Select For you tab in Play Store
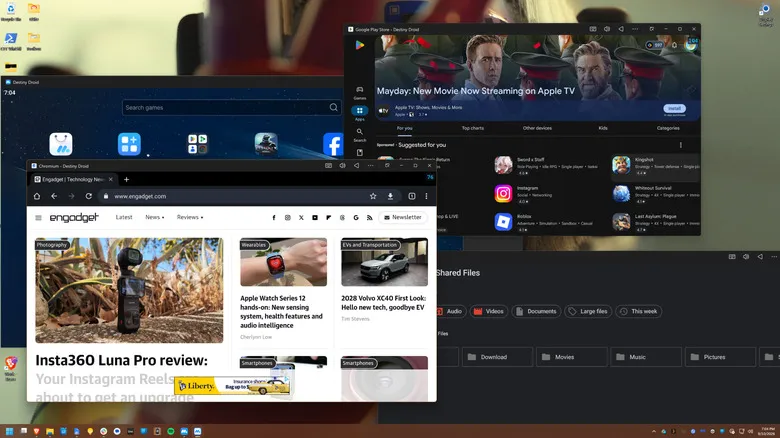The height and width of the screenshot is (438, 780). (404, 128)
